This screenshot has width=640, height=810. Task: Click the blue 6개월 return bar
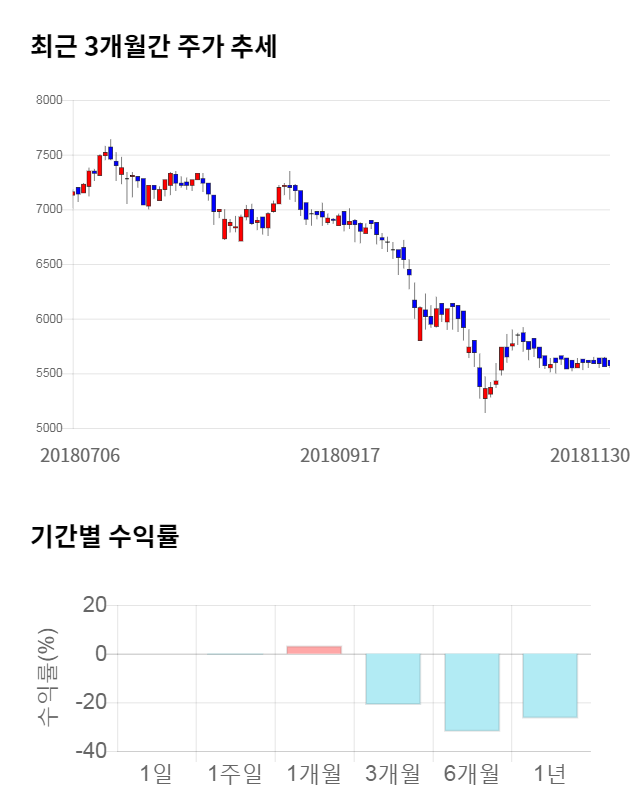click(x=472, y=692)
